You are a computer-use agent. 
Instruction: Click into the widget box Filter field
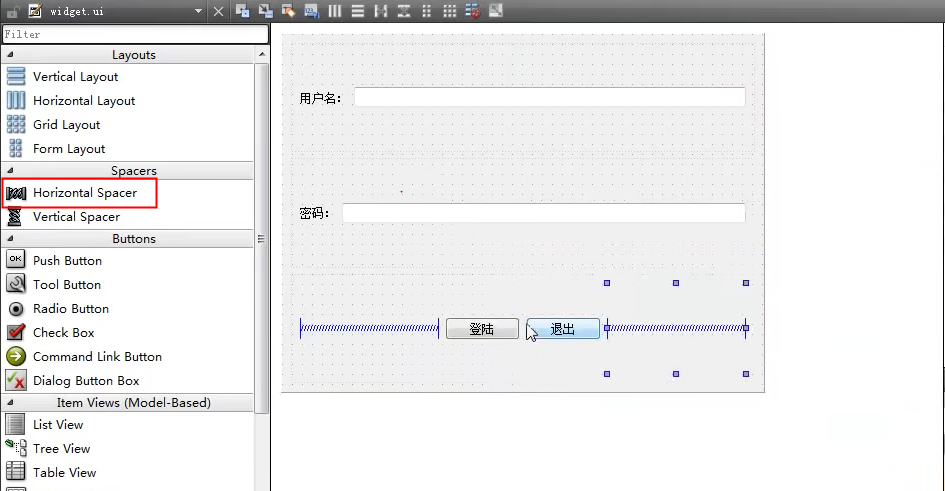point(135,34)
